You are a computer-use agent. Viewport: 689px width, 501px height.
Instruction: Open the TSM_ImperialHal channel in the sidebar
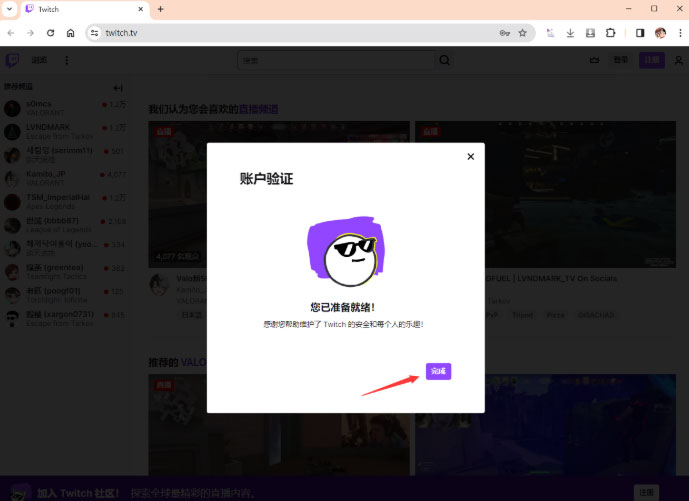coord(65,201)
